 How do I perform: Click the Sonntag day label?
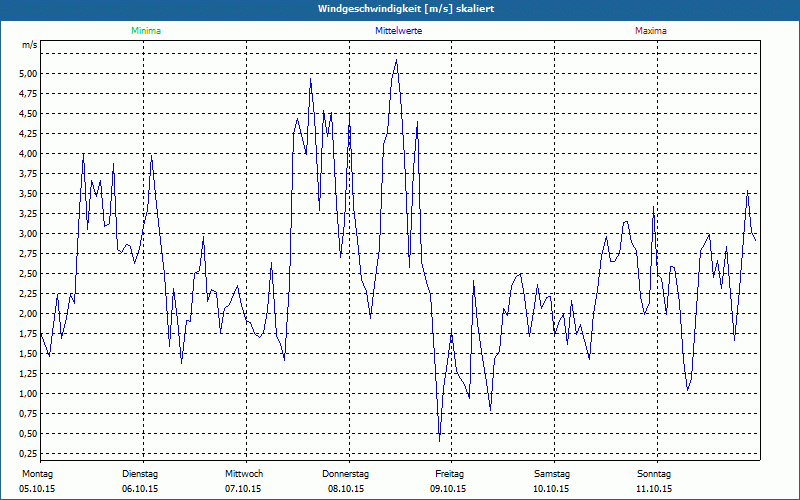point(654,474)
